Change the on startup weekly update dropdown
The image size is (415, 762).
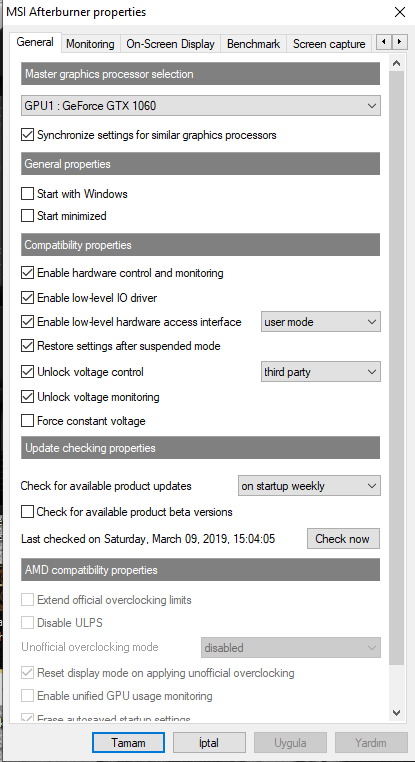tap(309, 486)
